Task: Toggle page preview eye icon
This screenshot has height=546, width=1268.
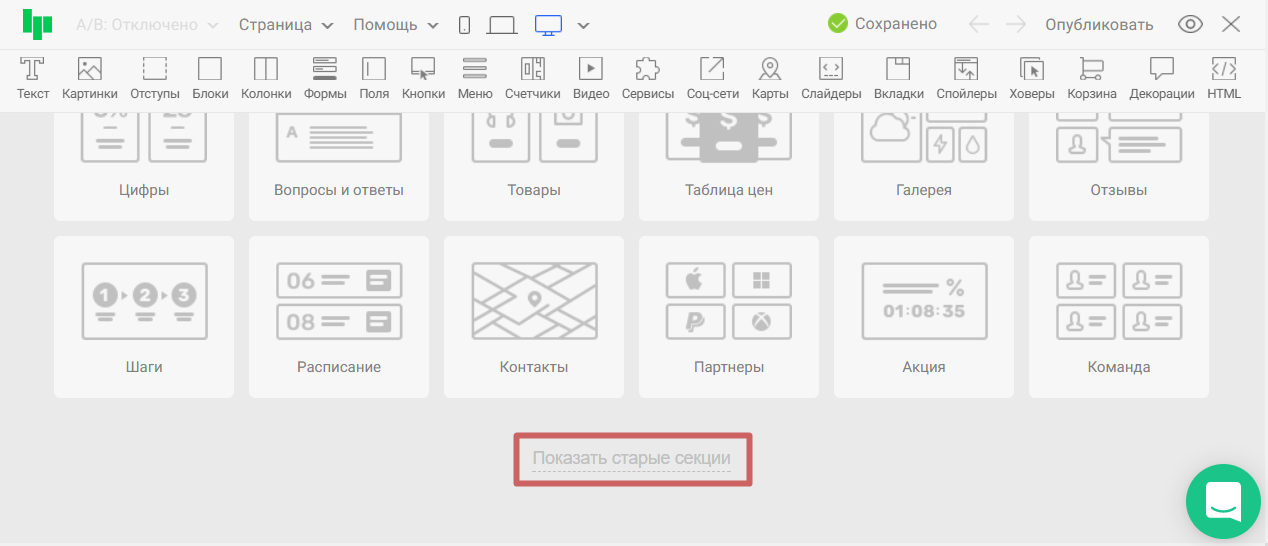Action: [1190, 25]
